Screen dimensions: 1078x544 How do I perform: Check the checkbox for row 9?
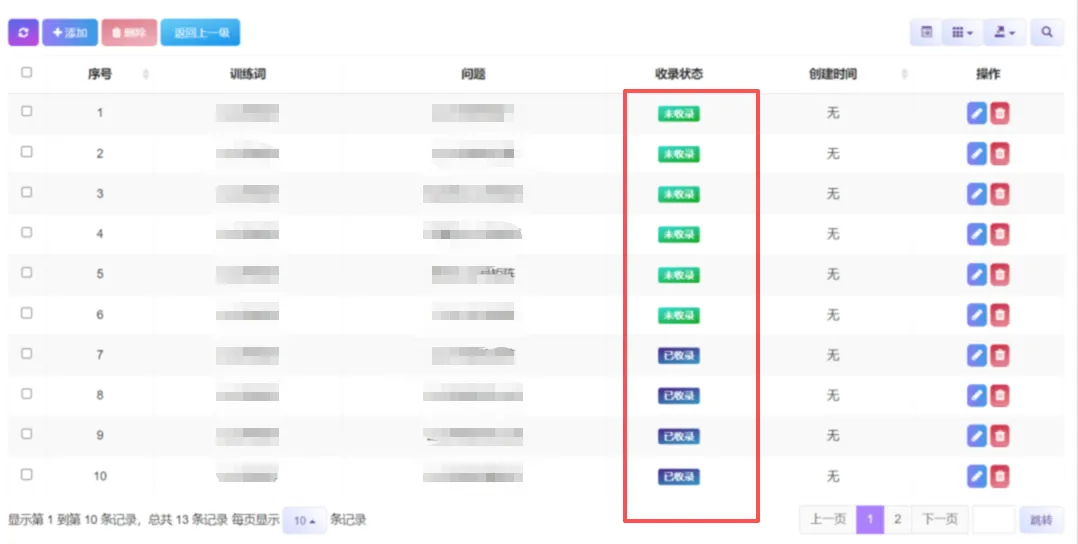pyautogui.click(x=27, y=434)
